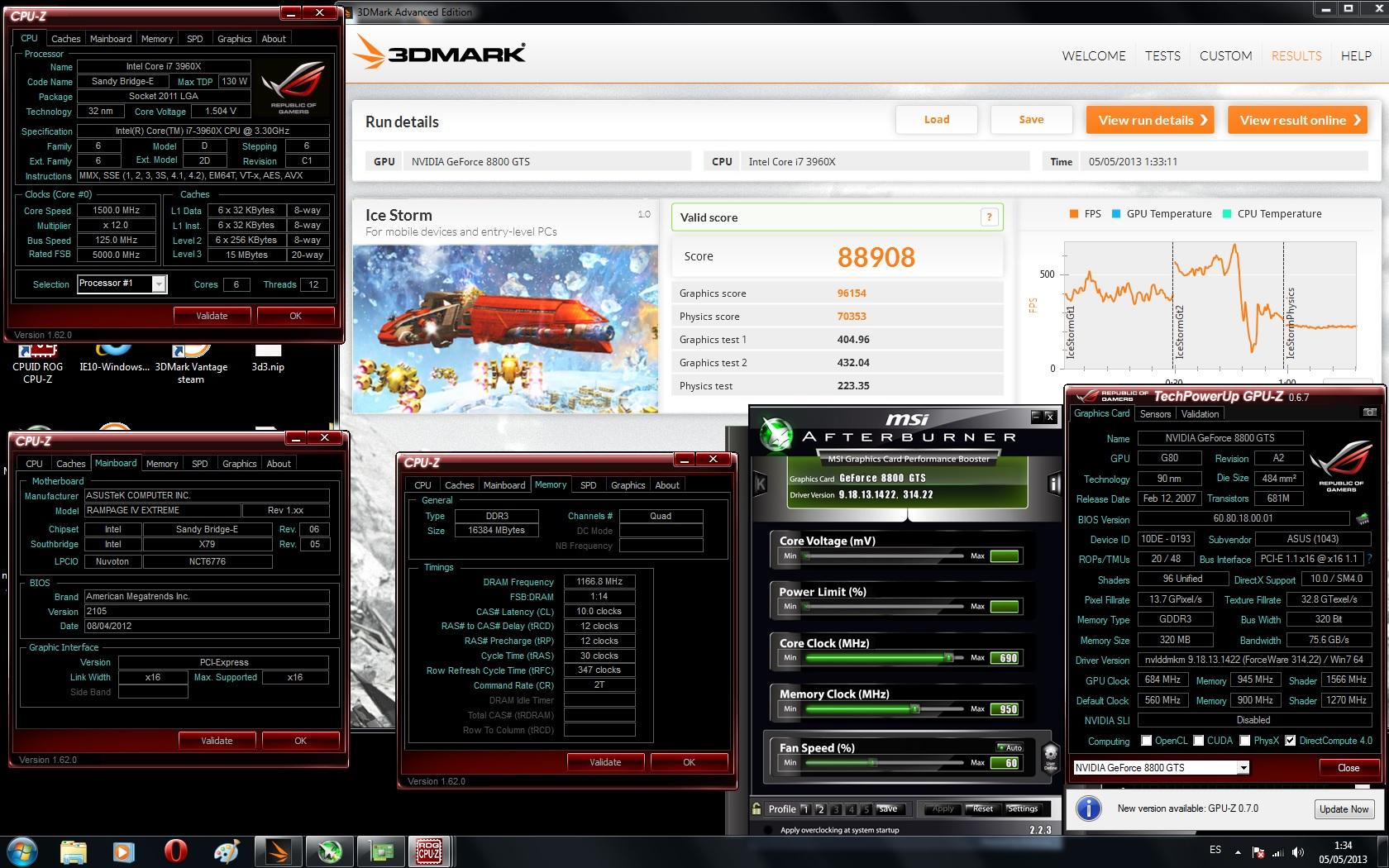Viewport: 1389px width, 868px height.
Task: Select Afterburner profile slot 1
Action: coord(805,809)
